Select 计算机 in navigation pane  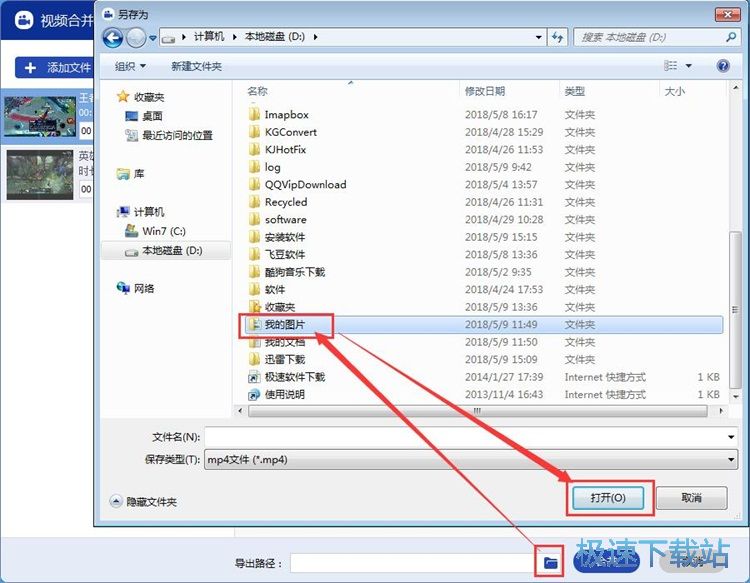141,212
